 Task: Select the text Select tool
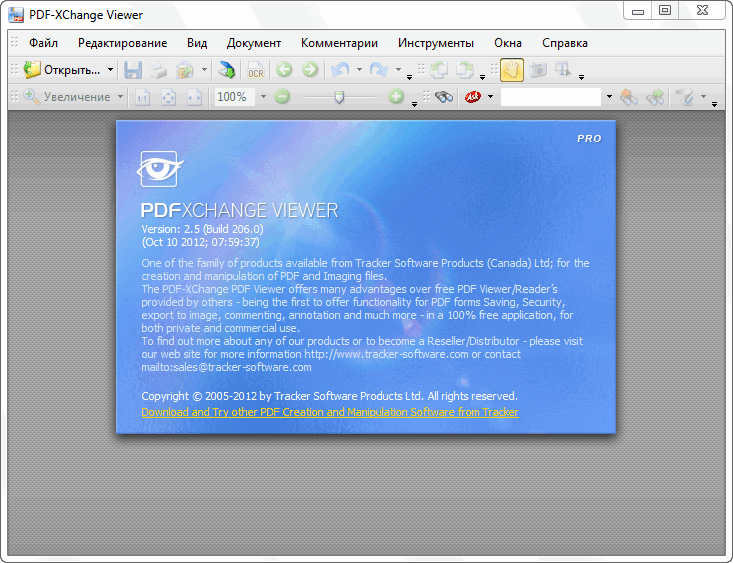click(x=563, y=70)
